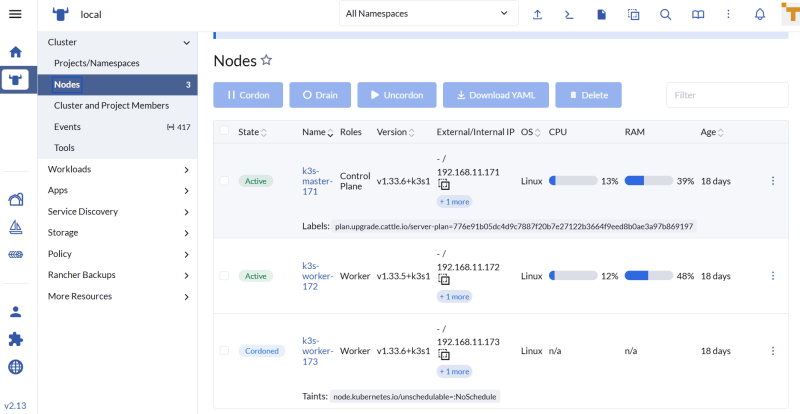800x414 pixels.
Task: Click k3s-master-171 RAM 39% bar
Action: point(649,181)
